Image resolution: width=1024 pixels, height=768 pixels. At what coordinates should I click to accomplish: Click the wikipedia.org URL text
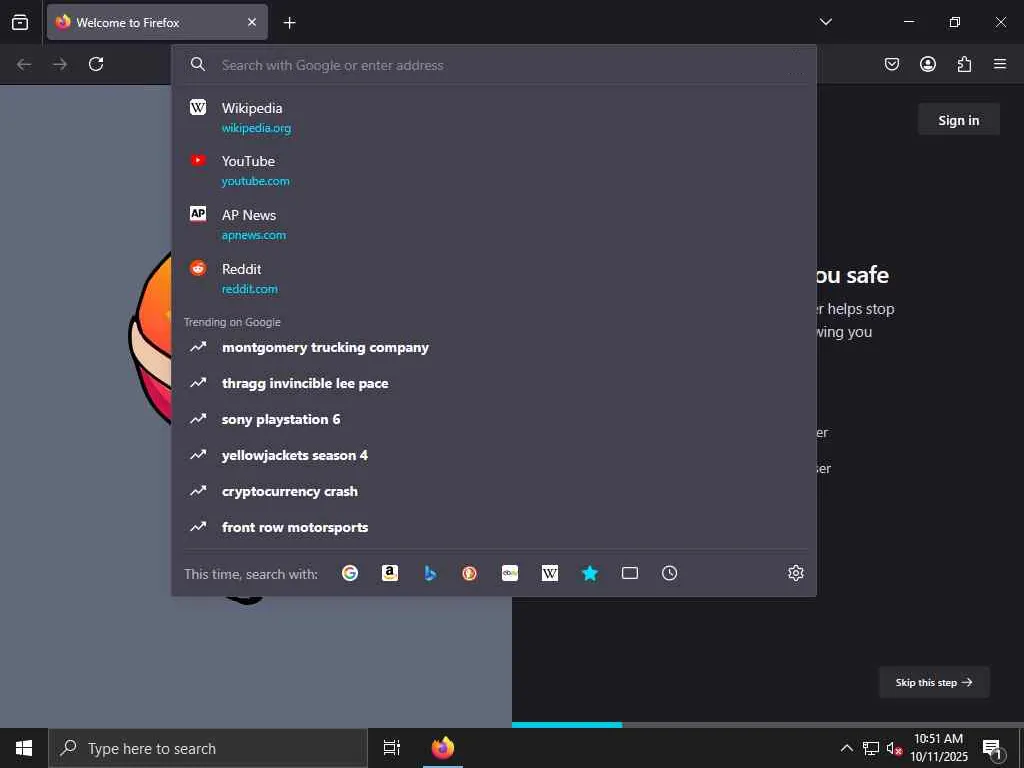[256, 128]
